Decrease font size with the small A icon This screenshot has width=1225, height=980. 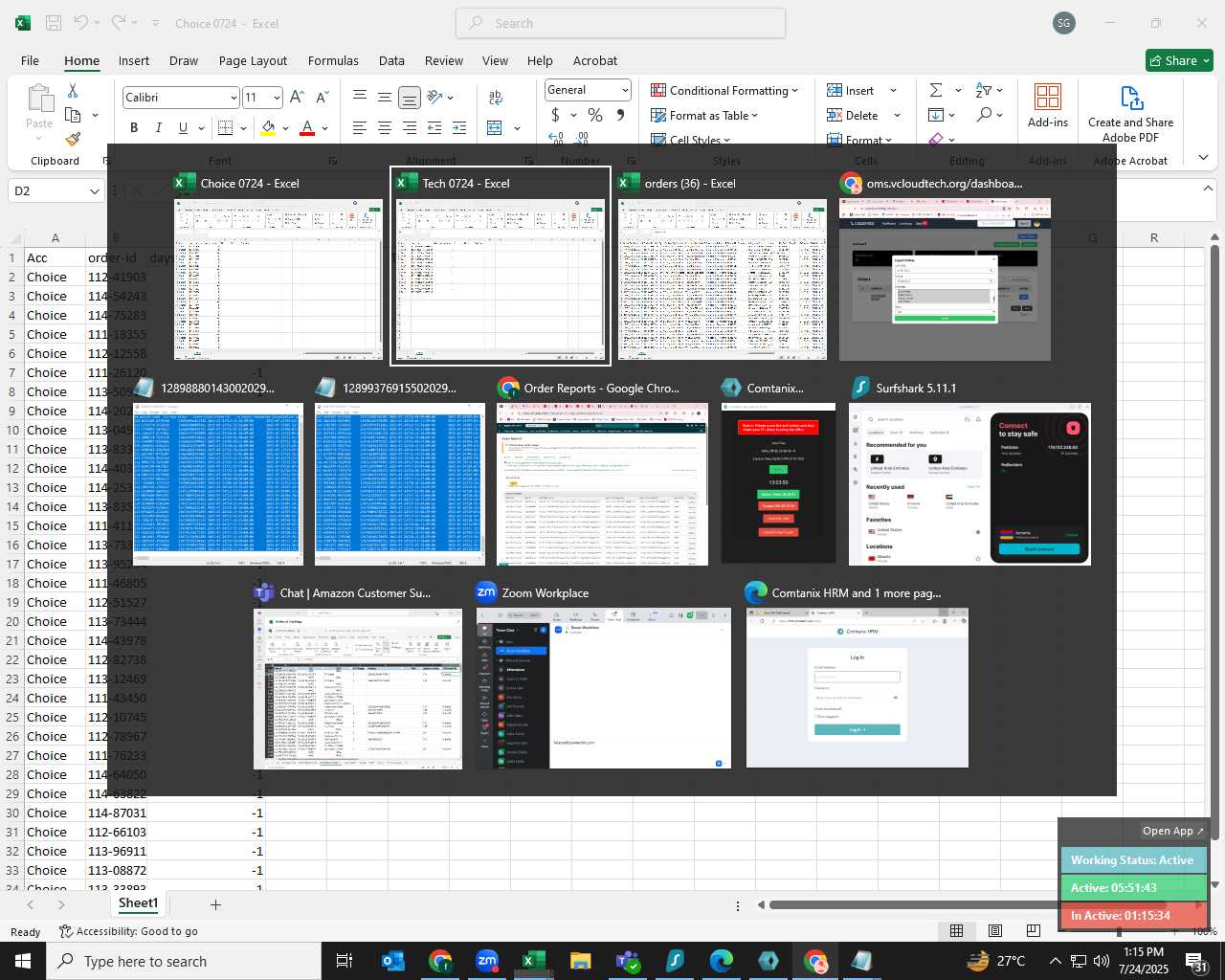322,97
